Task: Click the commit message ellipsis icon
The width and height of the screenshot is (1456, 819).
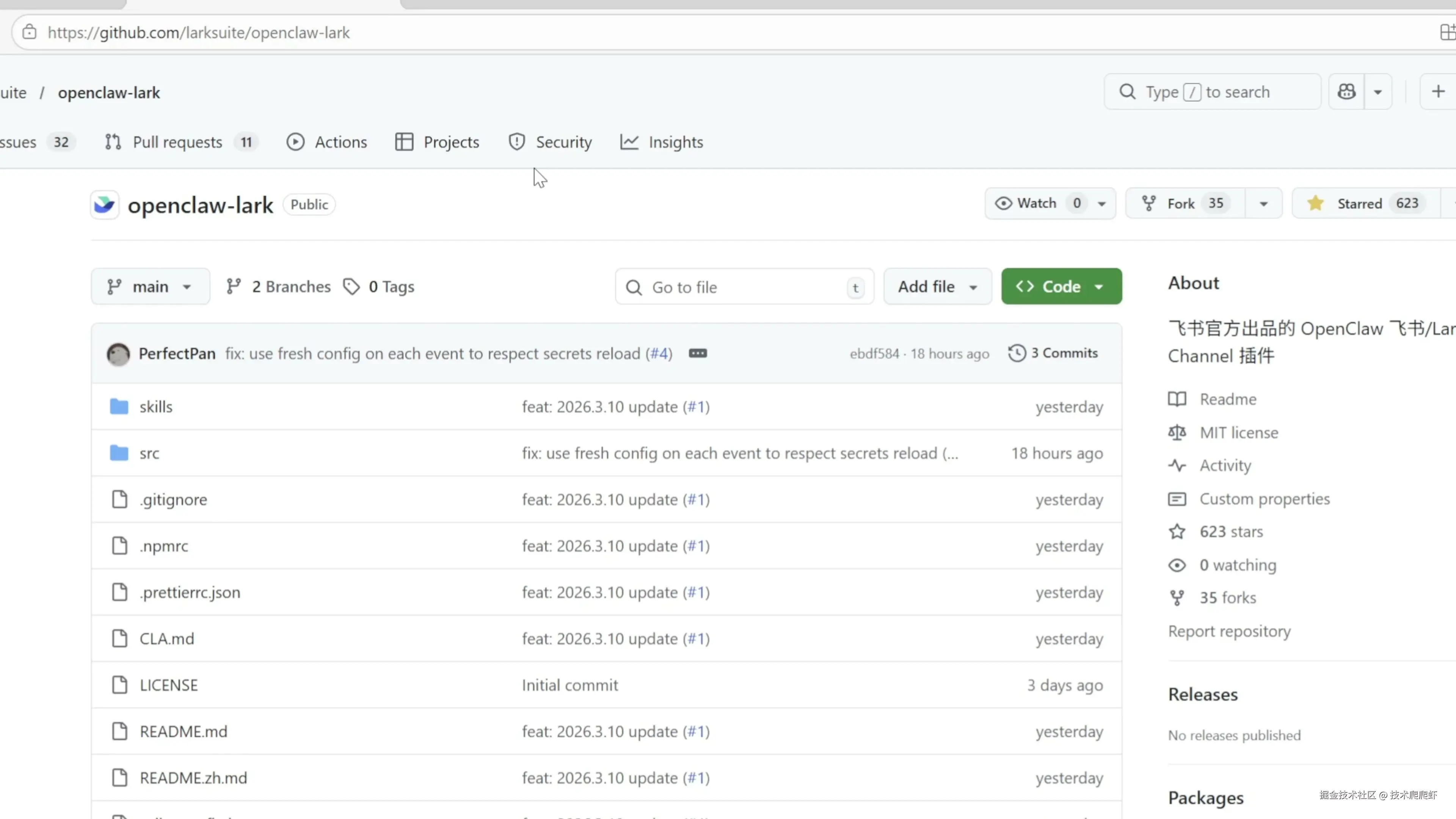Action: click(x=698, y=353)
